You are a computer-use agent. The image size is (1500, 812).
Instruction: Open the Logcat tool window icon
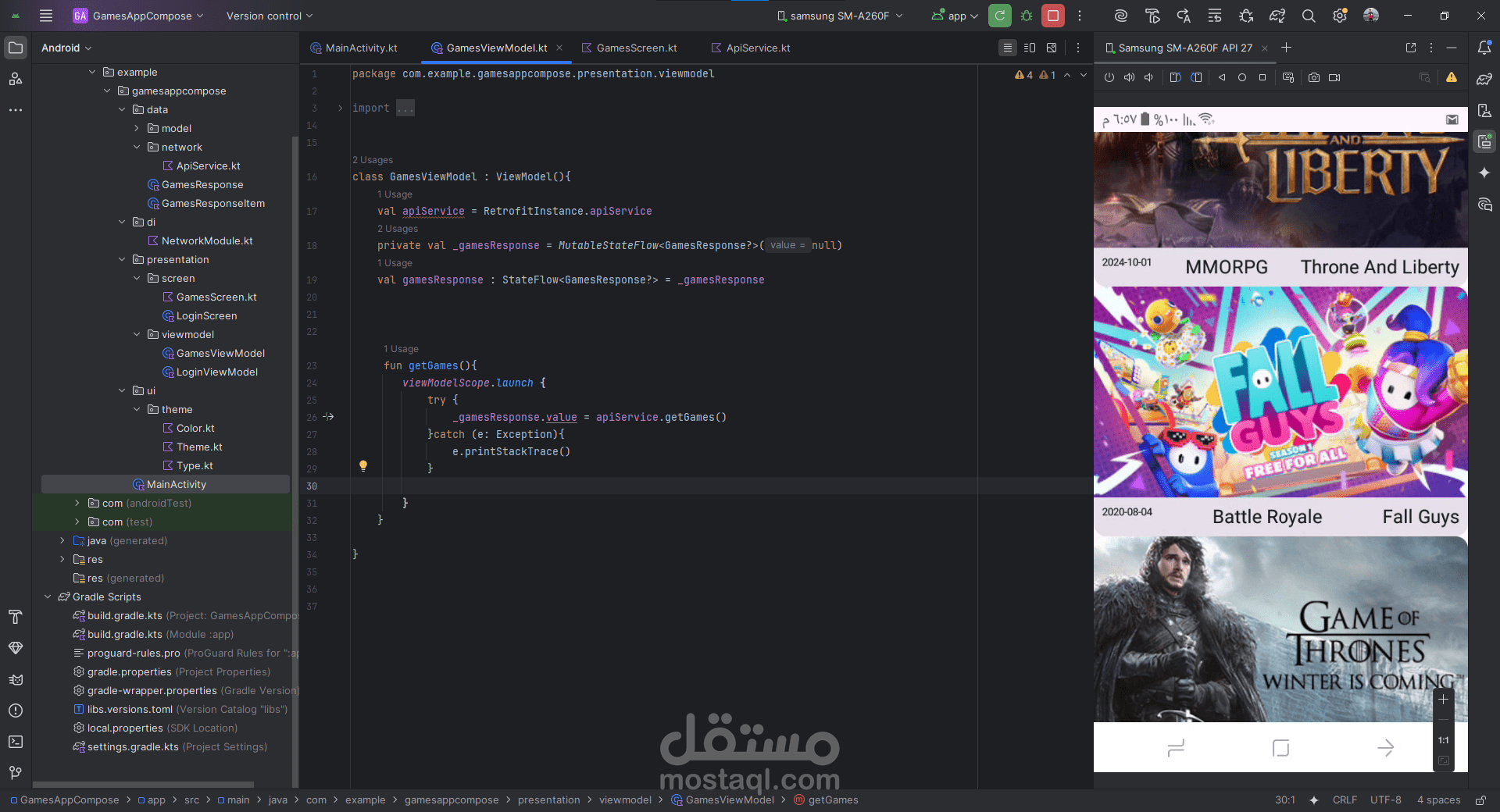tap(16, 679)
